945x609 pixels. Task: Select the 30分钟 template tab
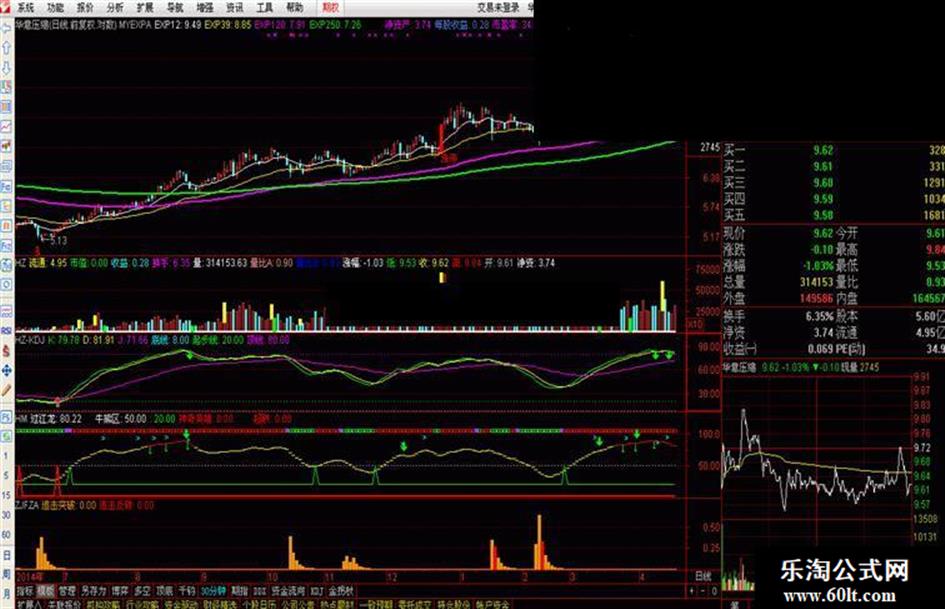coord(214,590)
